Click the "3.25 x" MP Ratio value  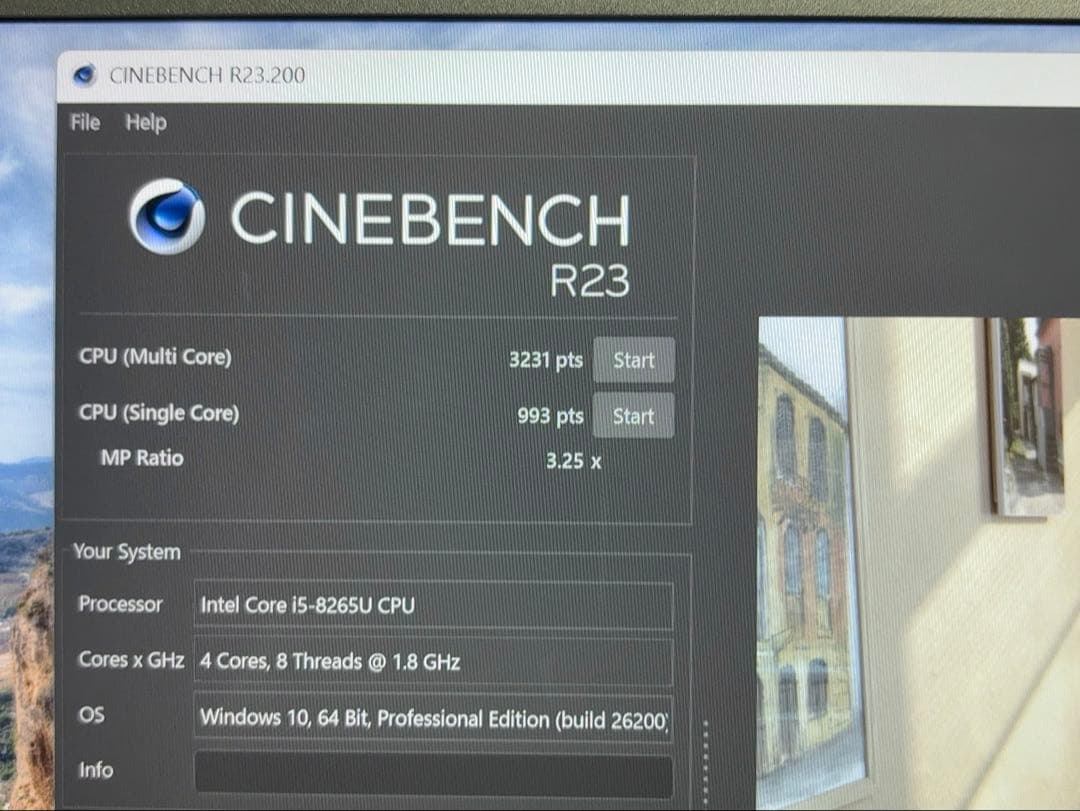pyautogui.click(x=573, y=460)
